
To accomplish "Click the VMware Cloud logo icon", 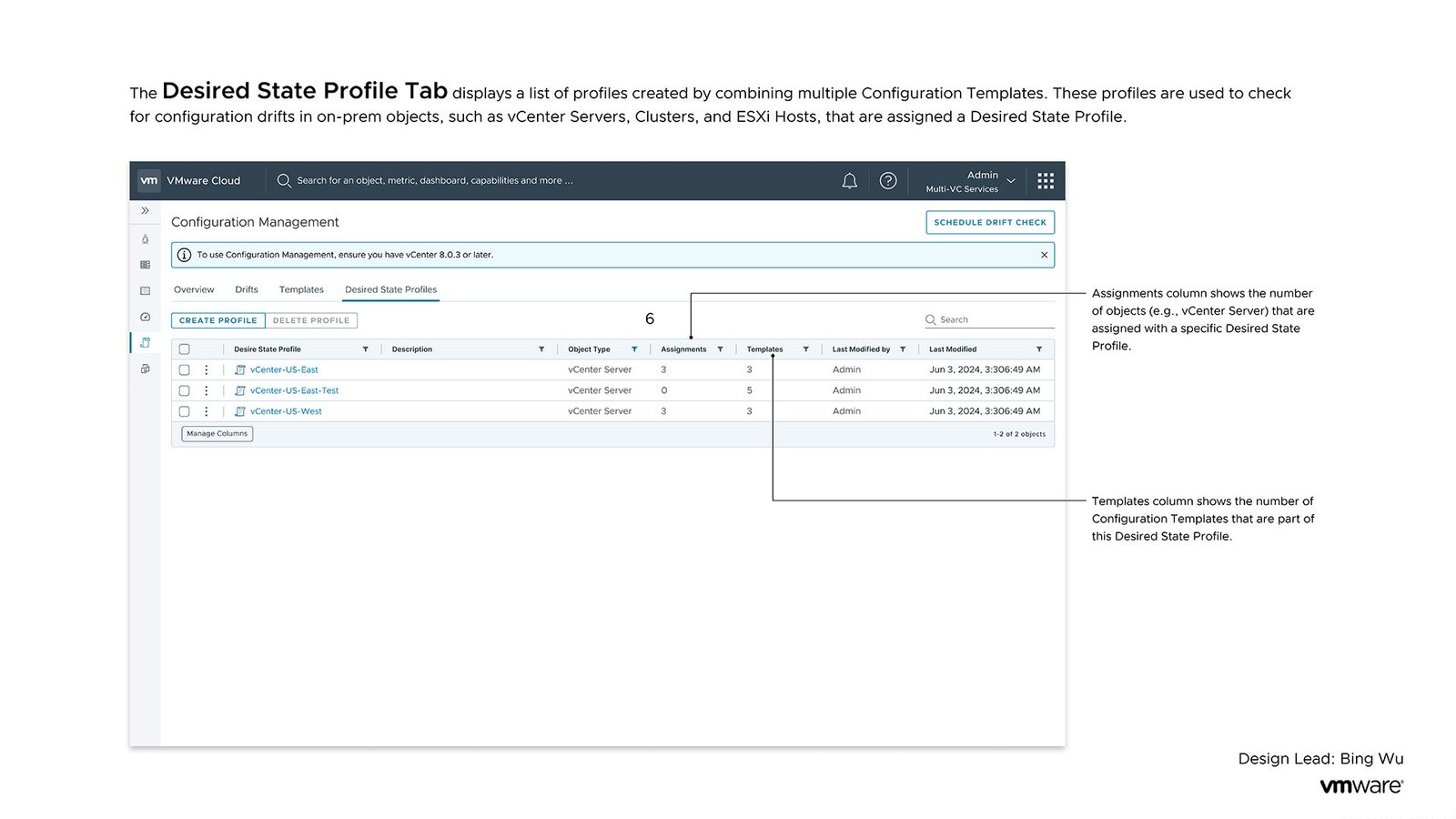I will [150, 180].
